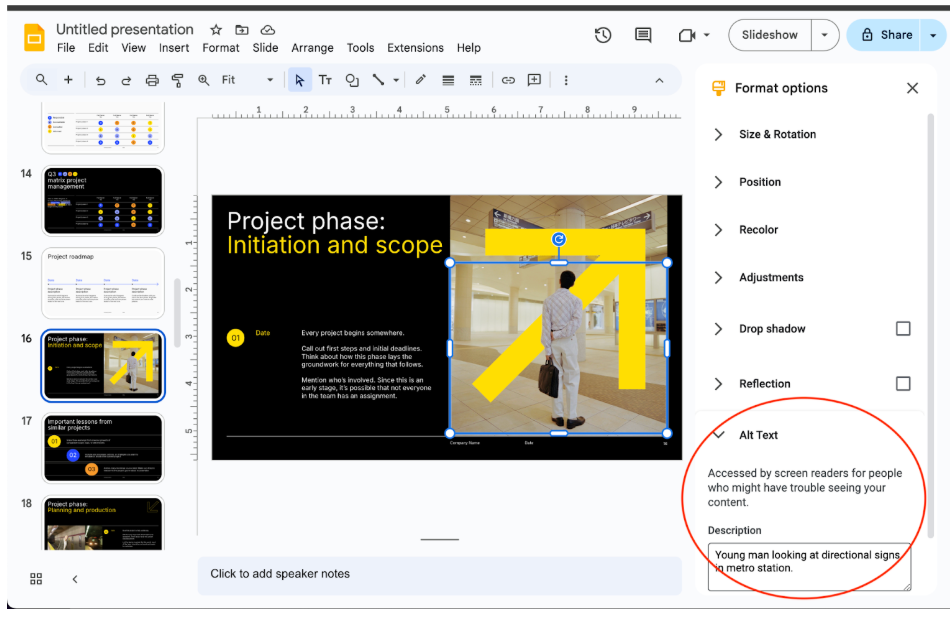The width and height of the screenshot is (950, 619).
Task: Open the Slideshow dropdown arrow
Action: [x=825, y=34]
